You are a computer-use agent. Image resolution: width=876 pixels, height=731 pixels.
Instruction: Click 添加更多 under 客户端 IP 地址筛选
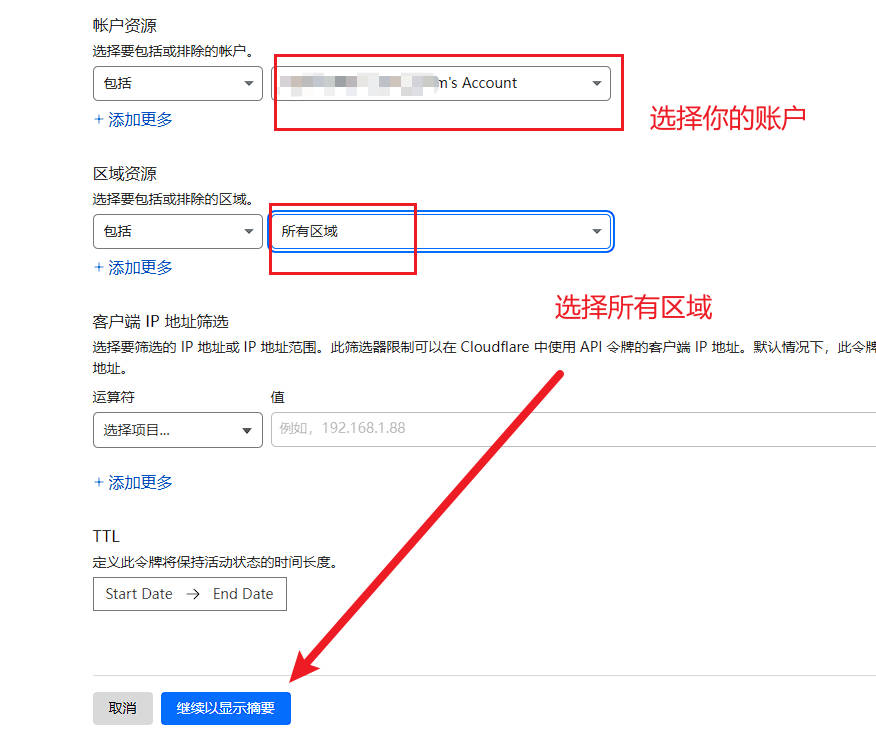coord(140,483)
